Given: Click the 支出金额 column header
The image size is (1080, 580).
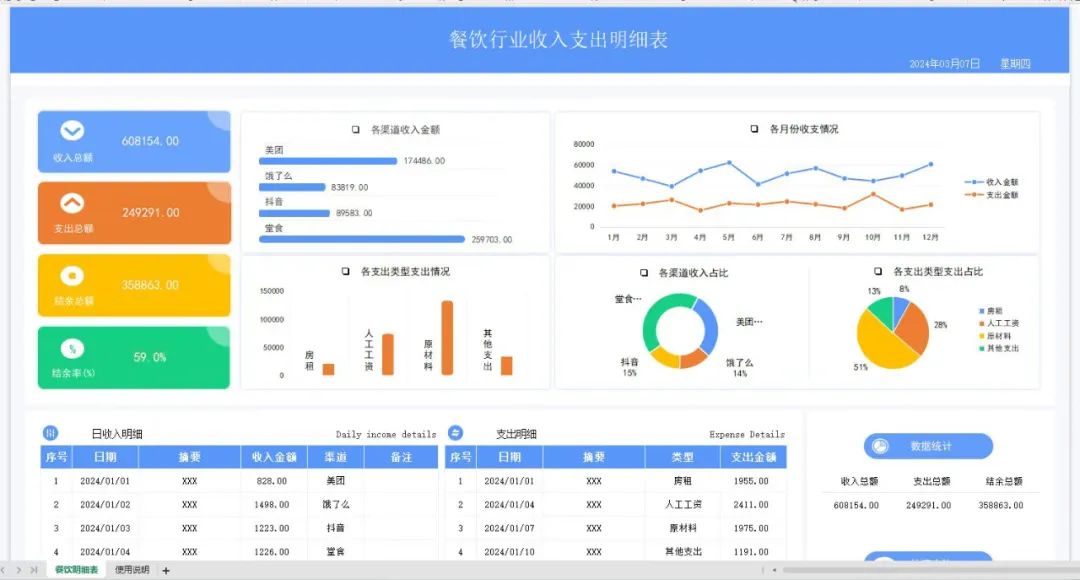Looking at the screenshot, I should [754, 457].
